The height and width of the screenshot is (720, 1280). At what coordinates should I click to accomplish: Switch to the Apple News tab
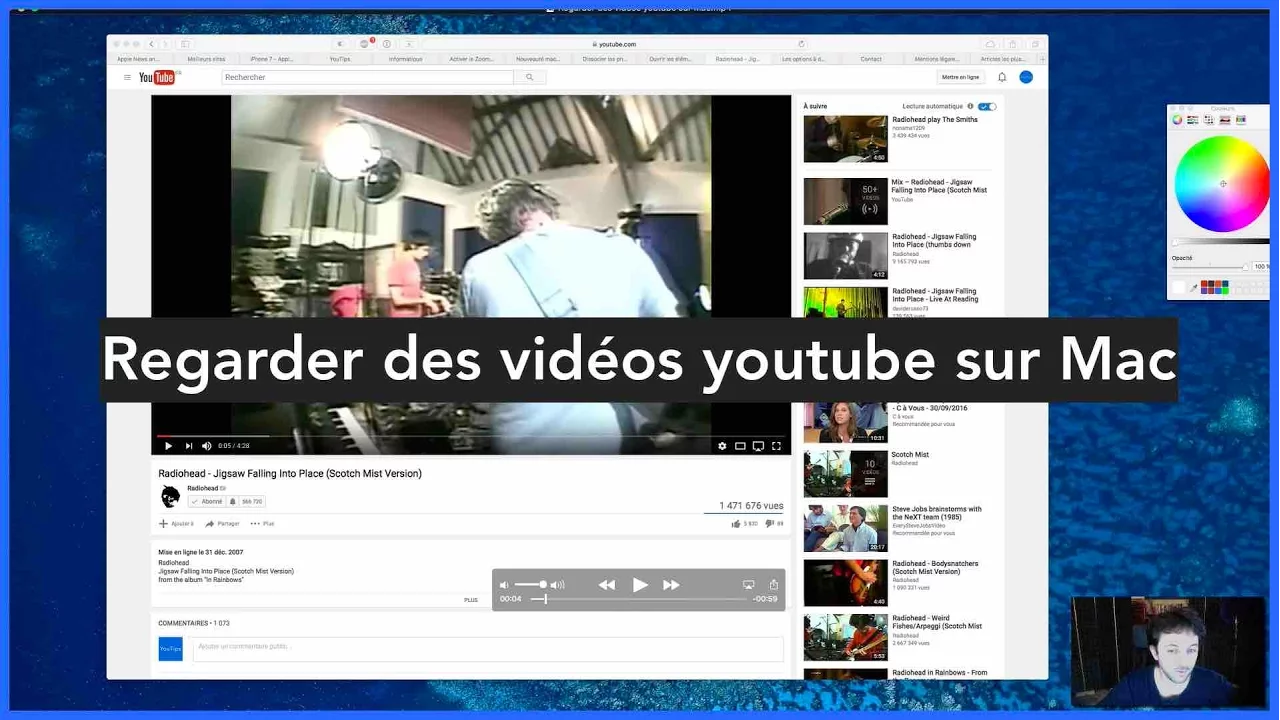(x=139, y=59)
